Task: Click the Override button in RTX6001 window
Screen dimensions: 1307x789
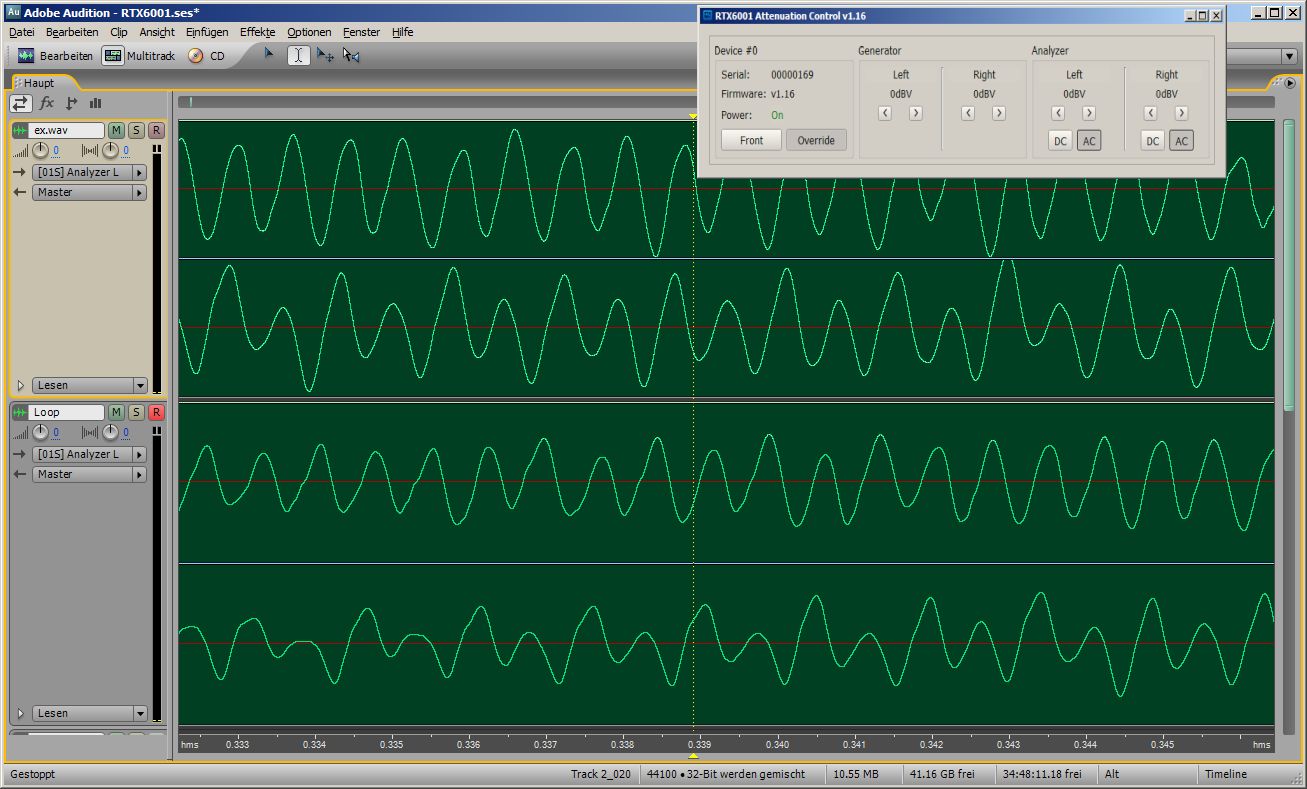Action: click(x=816, y=140)
